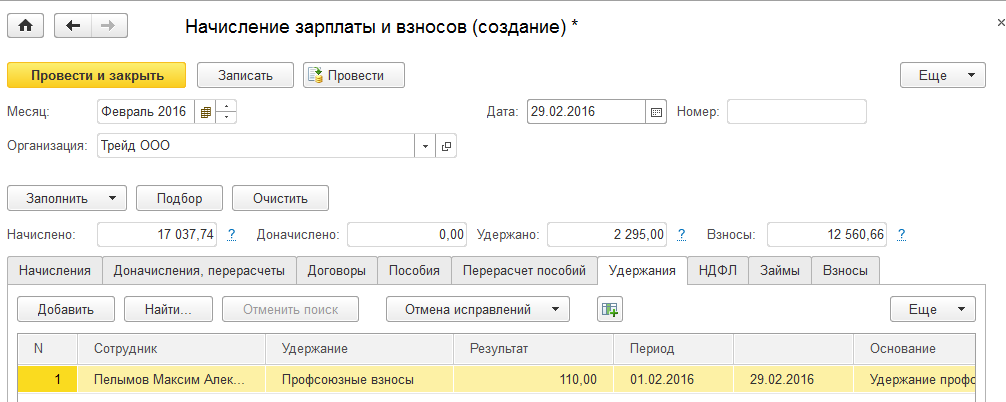Click the question mark next to Начислено
1006x402 pixels.
232,235
